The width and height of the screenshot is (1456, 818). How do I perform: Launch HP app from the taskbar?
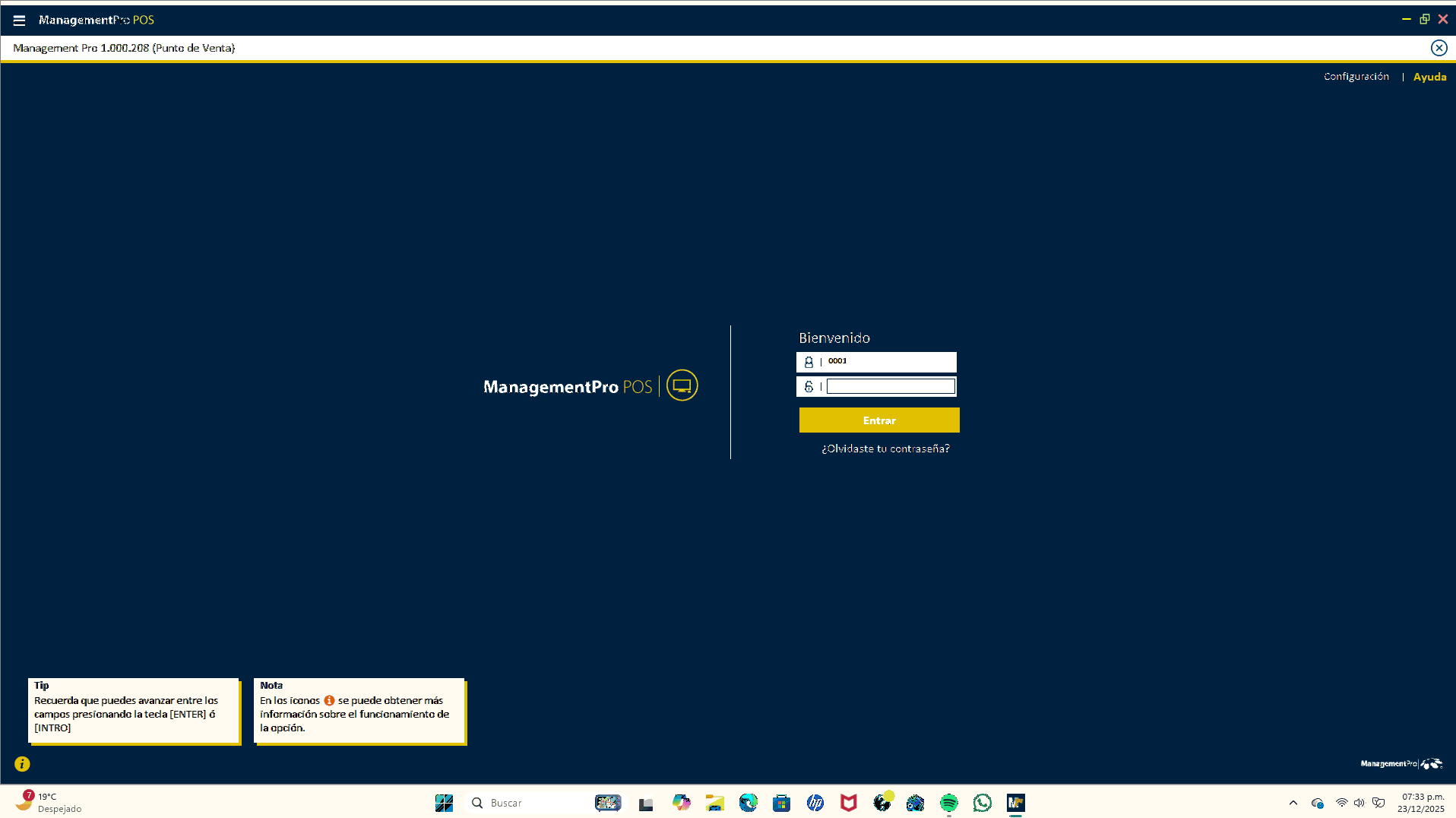815,803
